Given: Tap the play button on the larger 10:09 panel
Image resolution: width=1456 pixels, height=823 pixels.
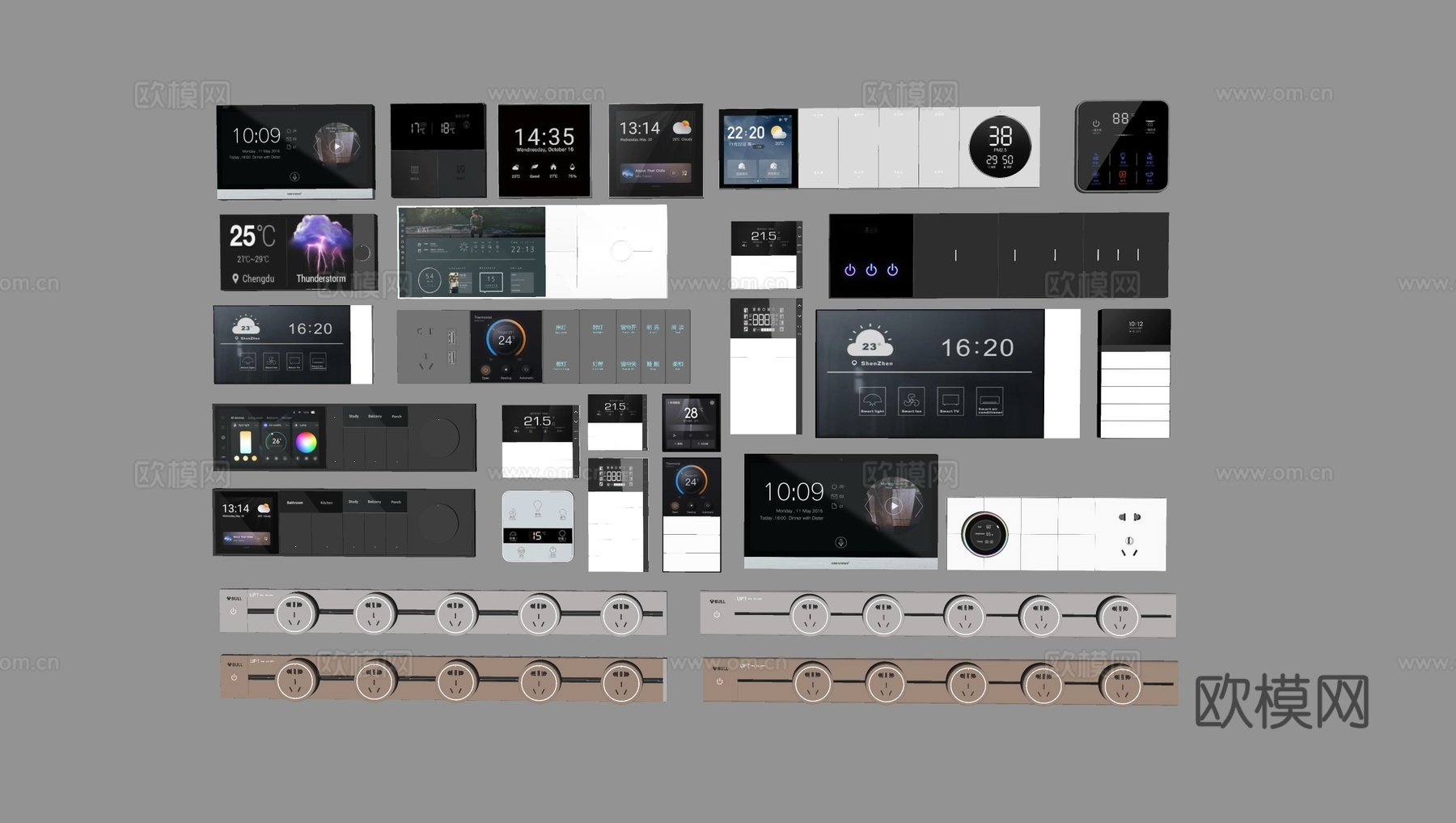Looking at the screenshot, I should pos(894,507).
